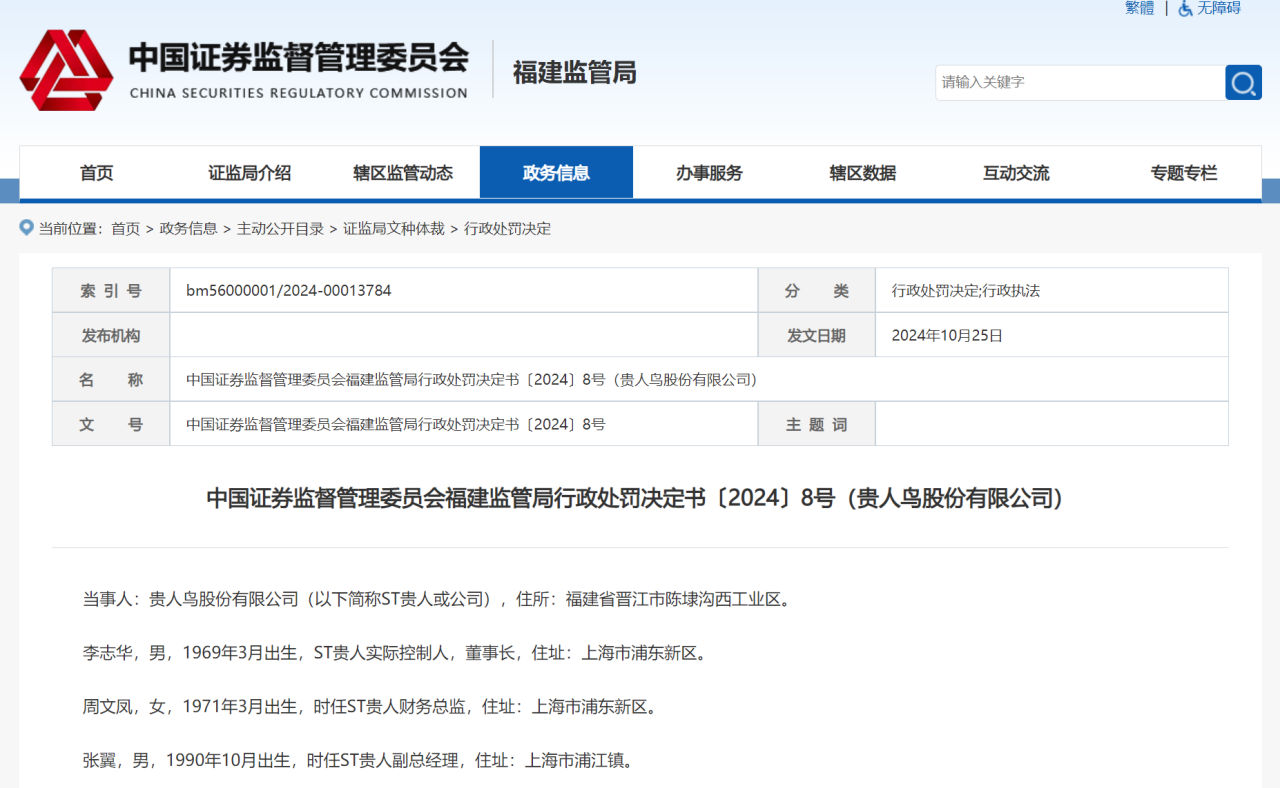This screenshot has height=788, width=1280.
Task: Click CHINA SECURITIES REGULATORY COMMISSION English subtitle
Action: 299,93
